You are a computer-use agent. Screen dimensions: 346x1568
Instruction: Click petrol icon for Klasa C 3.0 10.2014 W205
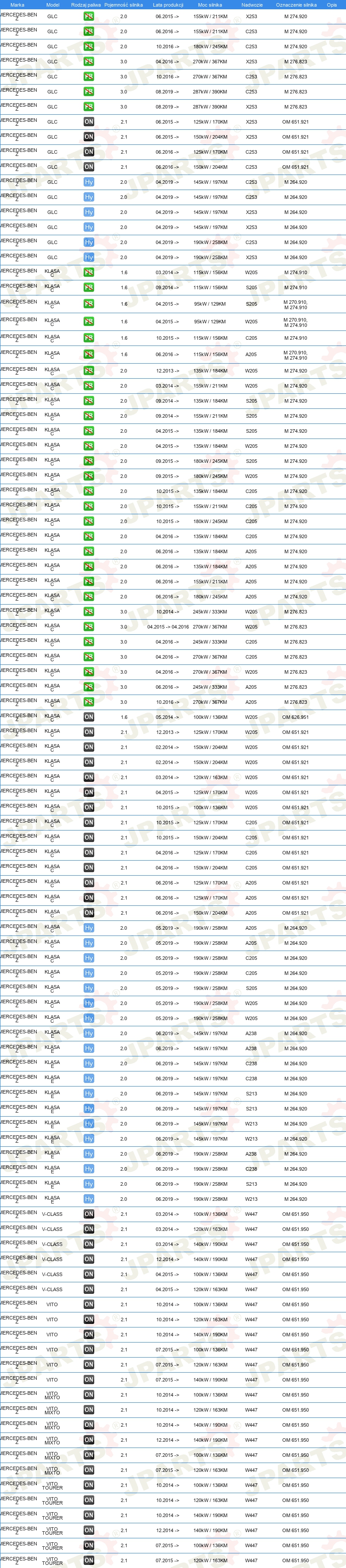[x=89, y=612]
